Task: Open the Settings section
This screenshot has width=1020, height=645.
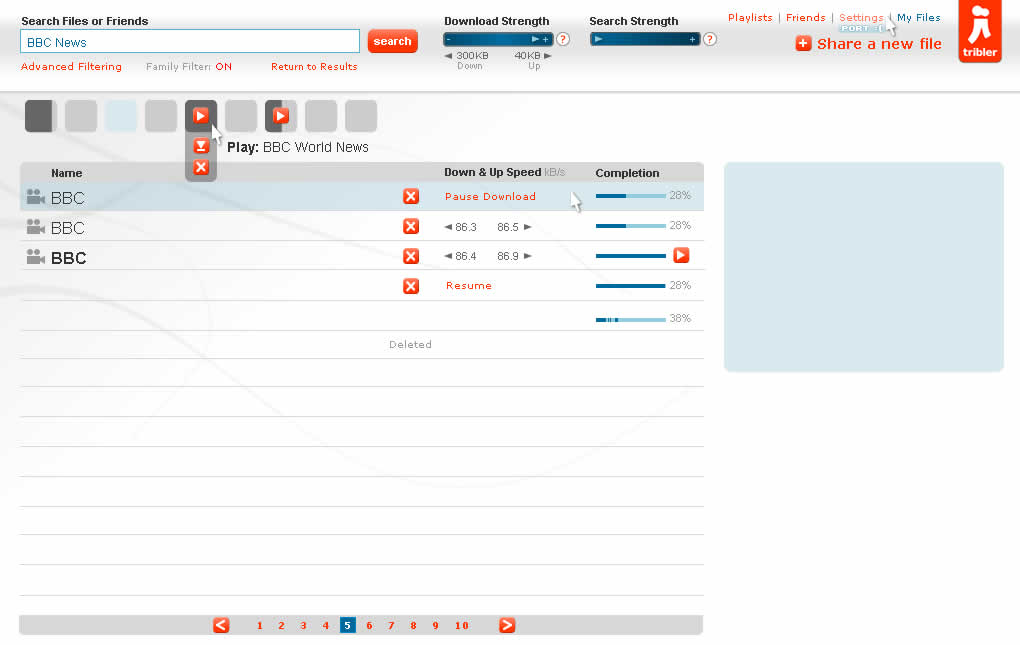Action: 861,18
